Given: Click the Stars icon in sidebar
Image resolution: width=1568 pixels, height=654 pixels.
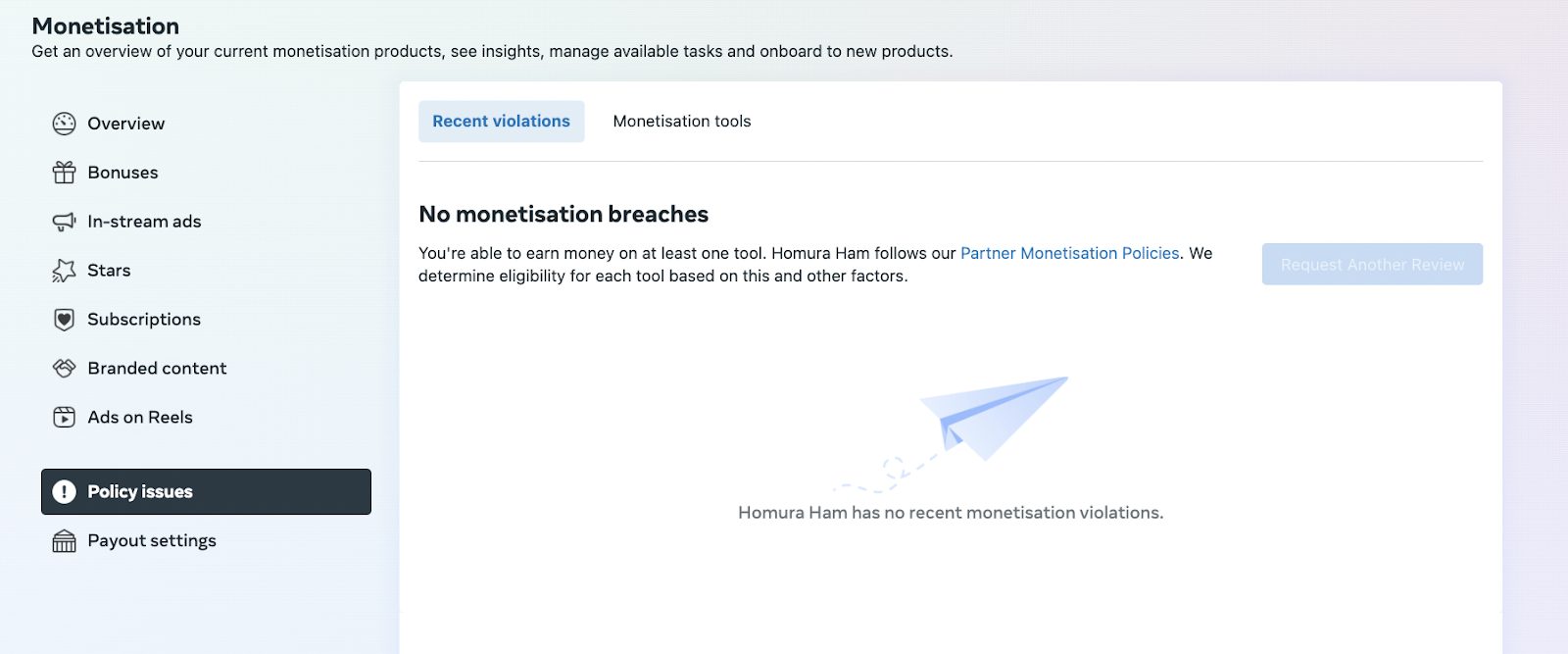Looking at the screenshot, I should pyautogui.click(x=64, y=271).
